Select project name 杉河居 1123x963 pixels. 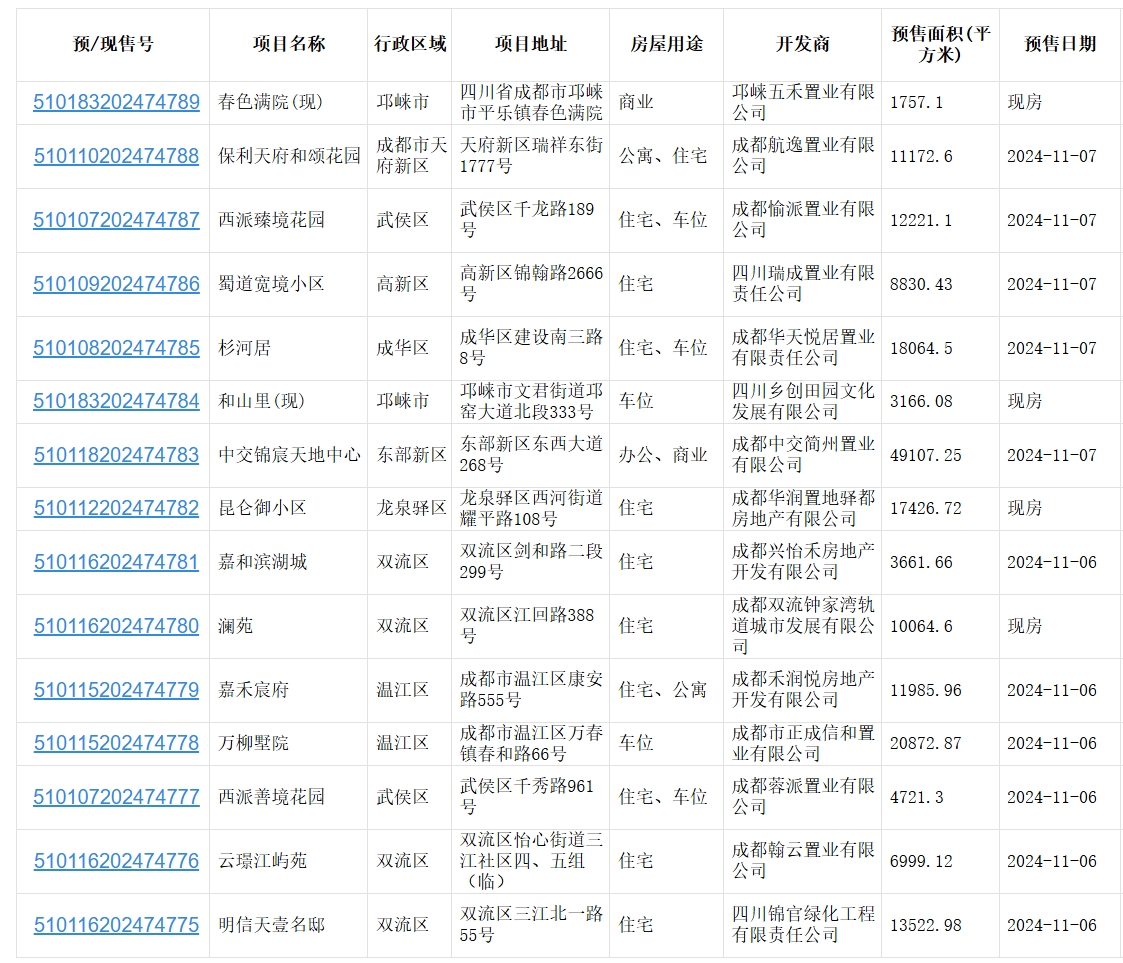pyautogui.click(x=244, y=348)
